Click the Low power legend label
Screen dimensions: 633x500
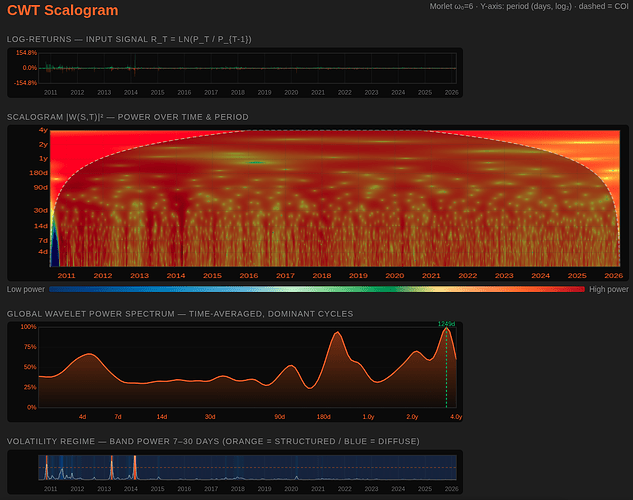point(25,289)
